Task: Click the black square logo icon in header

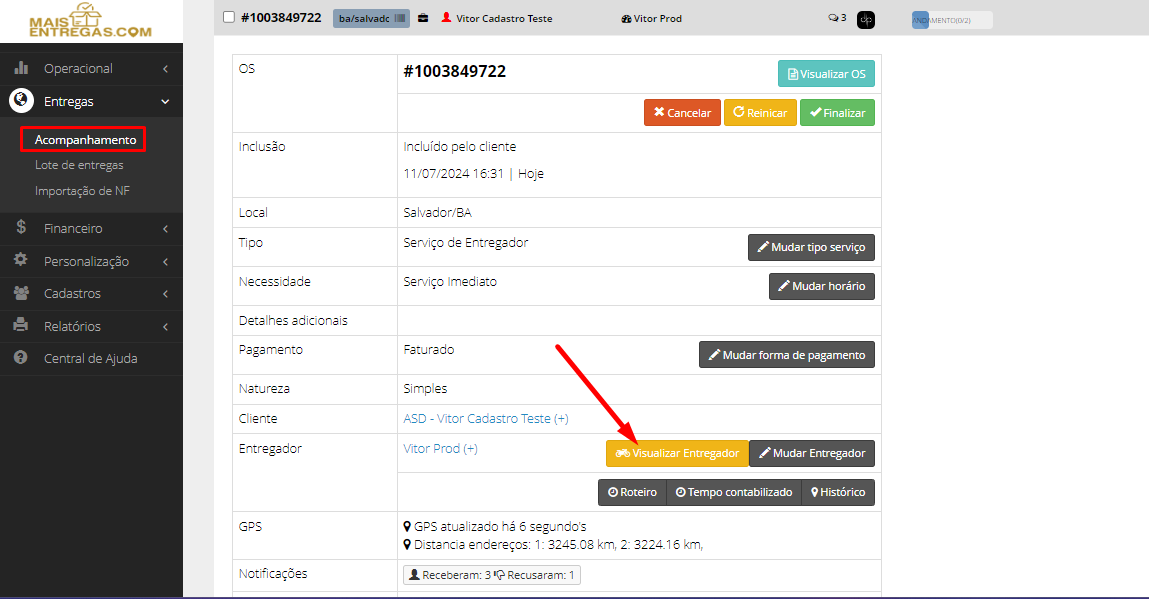Action: (x=865, y=20)
